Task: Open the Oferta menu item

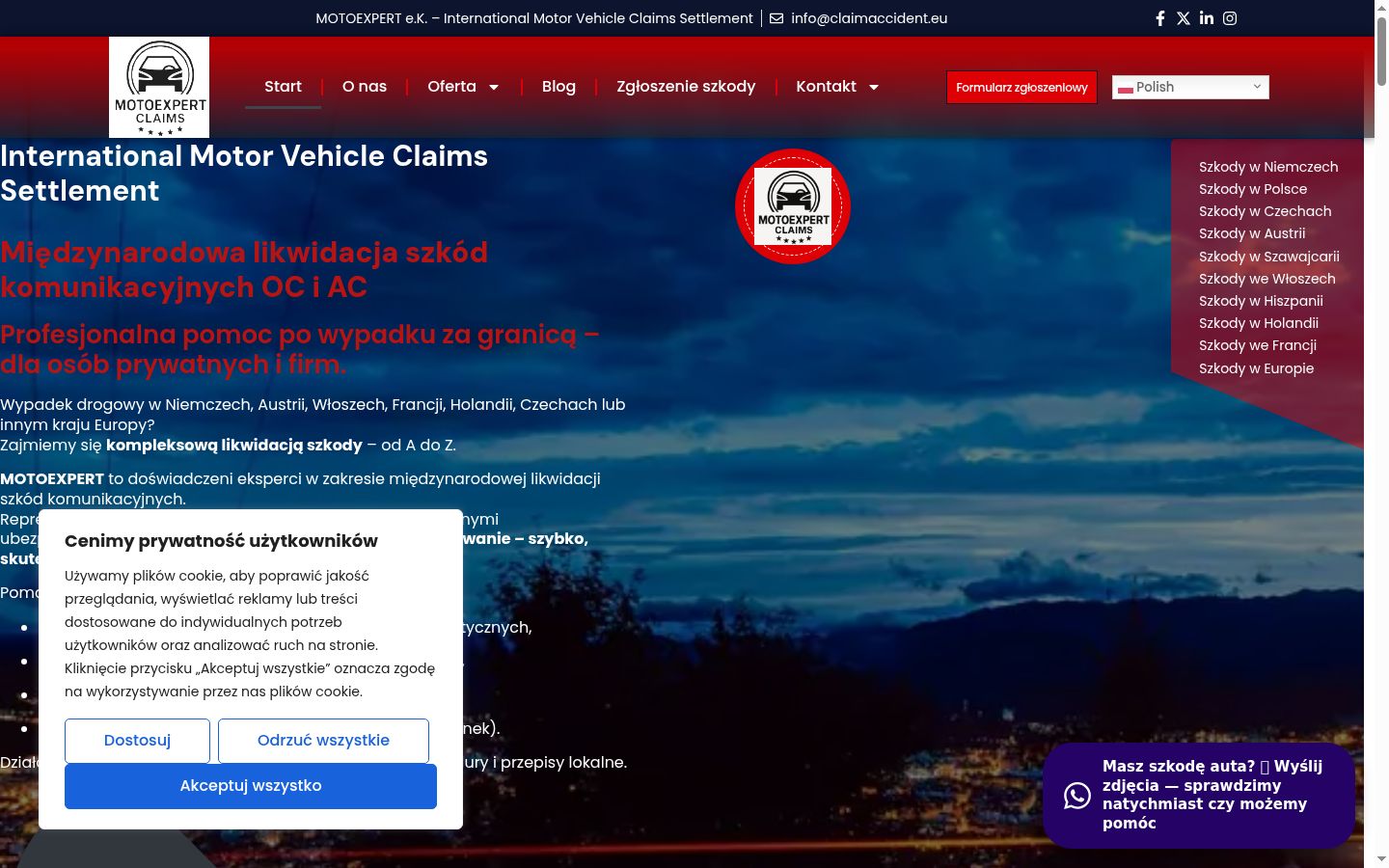Action: pos(452,87)
